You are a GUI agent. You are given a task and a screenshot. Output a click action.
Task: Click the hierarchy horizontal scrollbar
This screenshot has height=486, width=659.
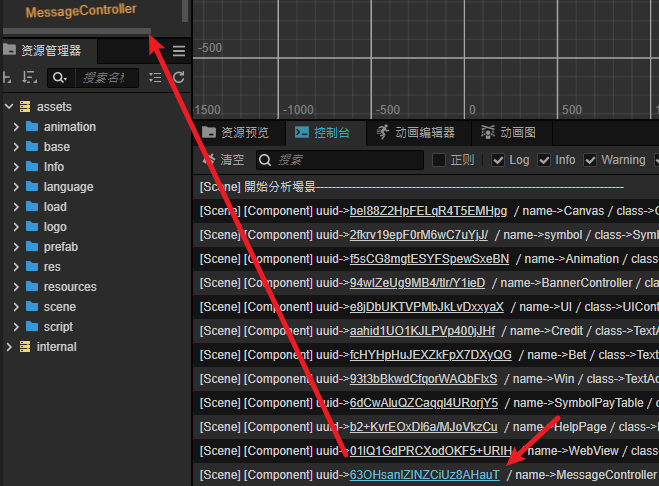pos(77,31)
